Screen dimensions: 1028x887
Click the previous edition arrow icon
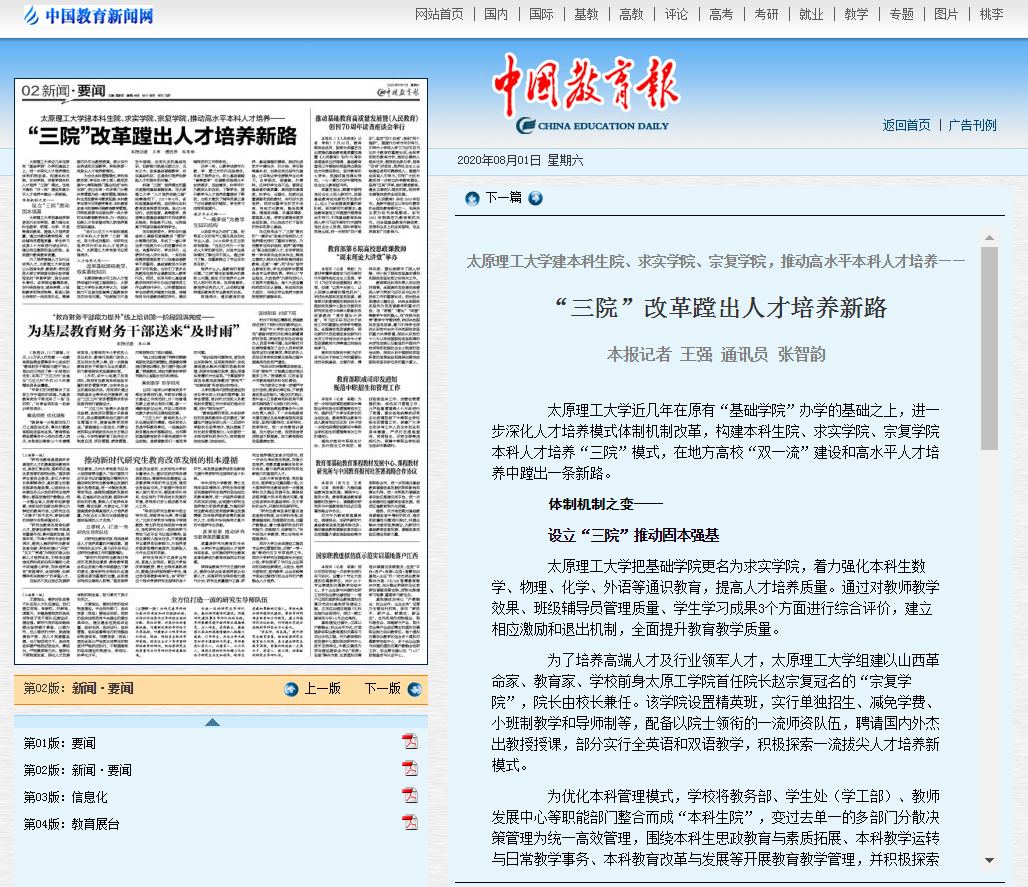[291, 688]
